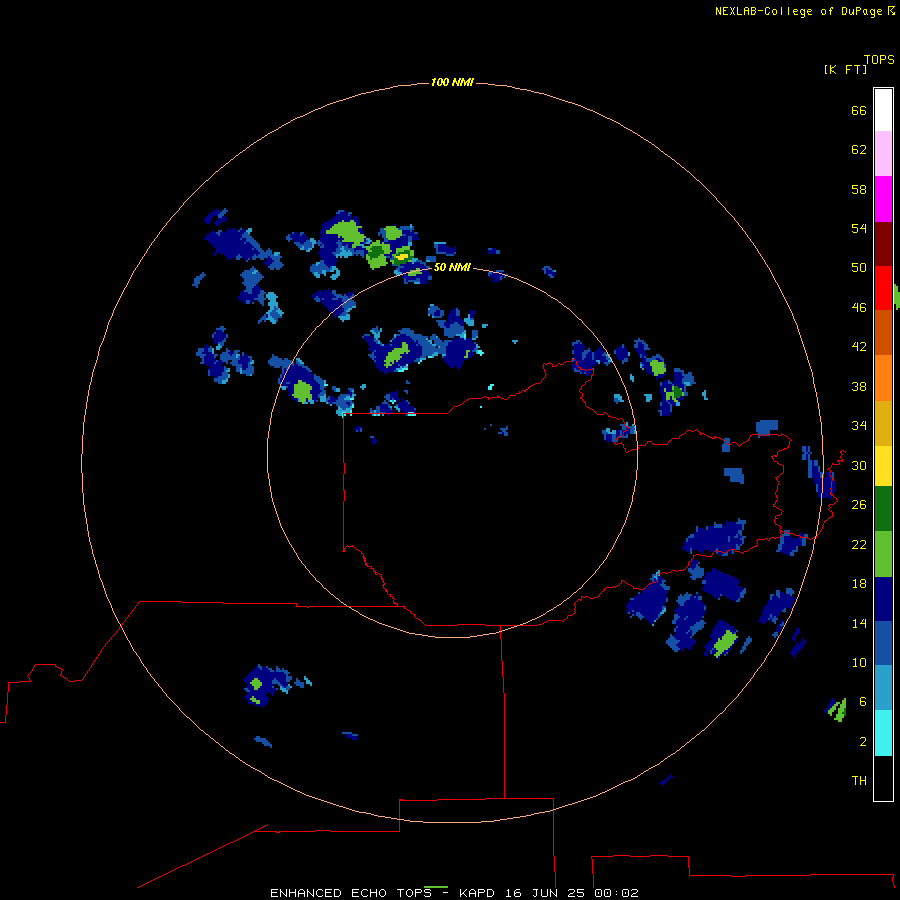Click the 50 NMI range ring label
This screenshot has height=900, width=900.
(452, 267)
